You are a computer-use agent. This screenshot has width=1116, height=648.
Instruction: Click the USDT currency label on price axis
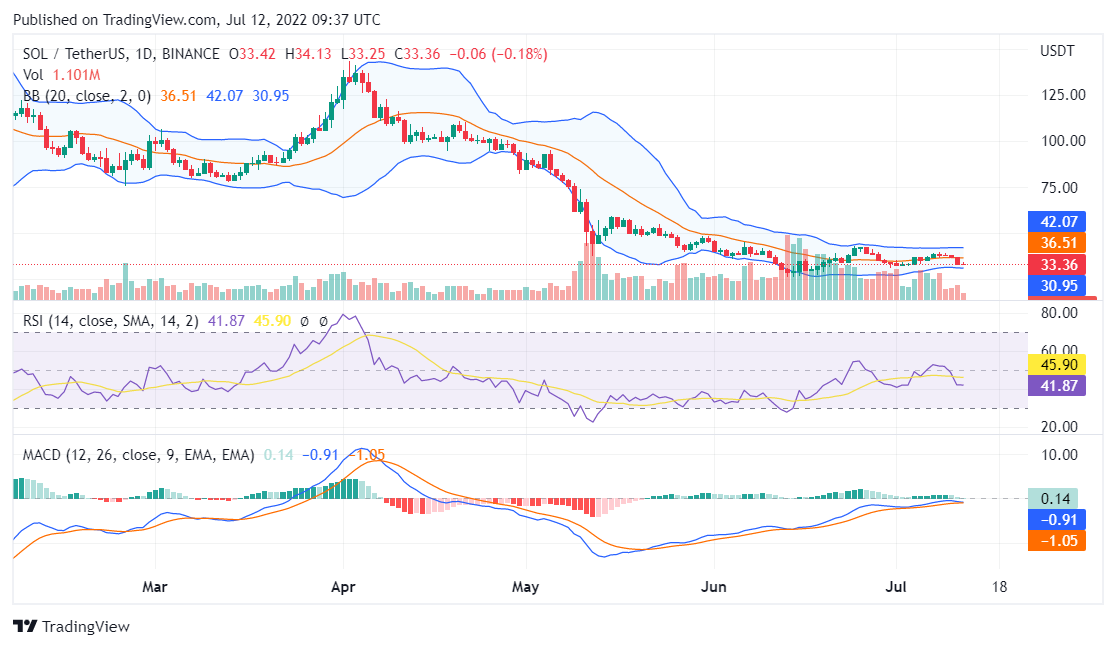click(1056, 51)
